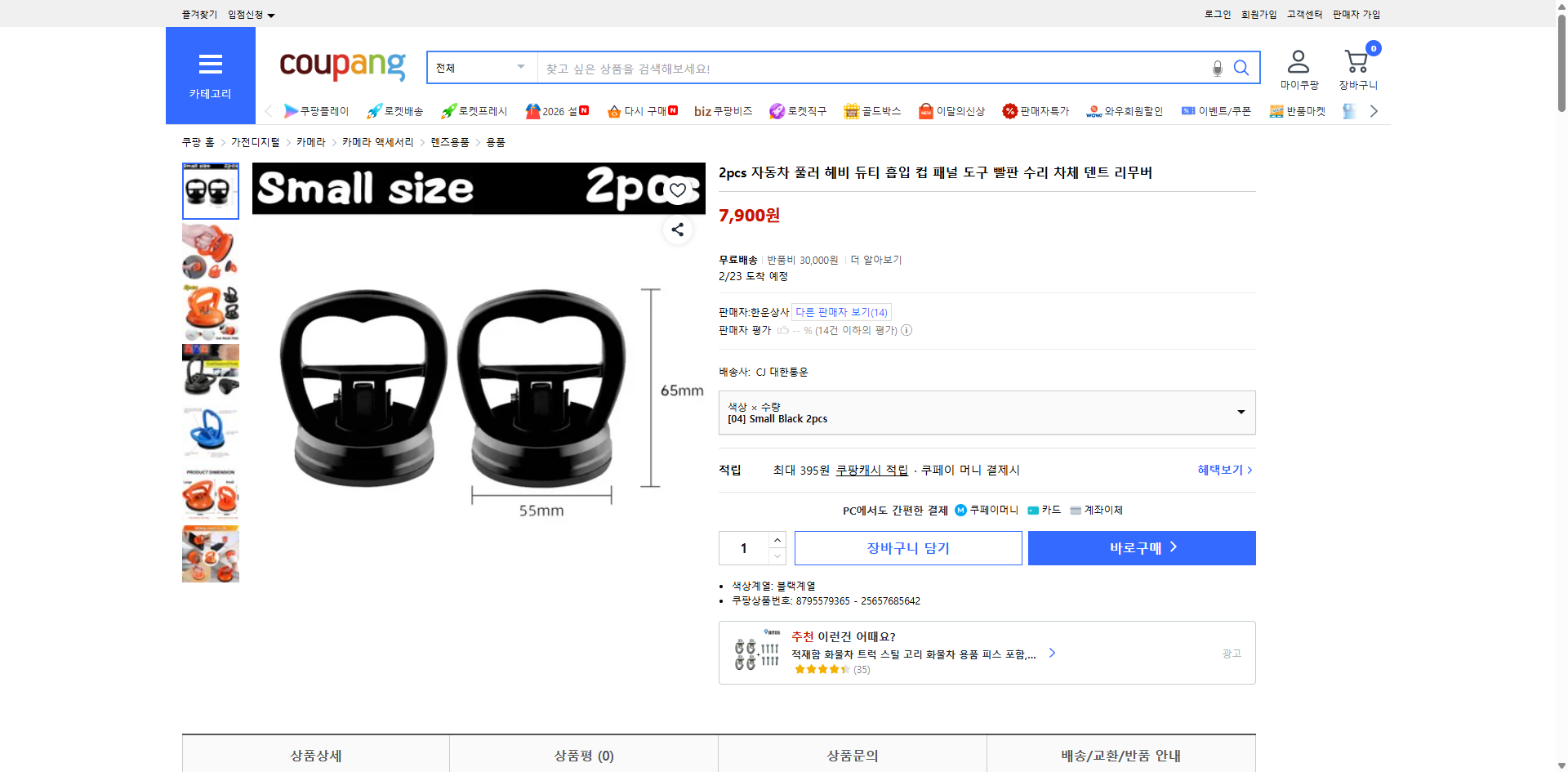Screen dimensions: 1568x772
Task: Toggle the wishlist heart on the product image
Action: [x=678, y=190]
